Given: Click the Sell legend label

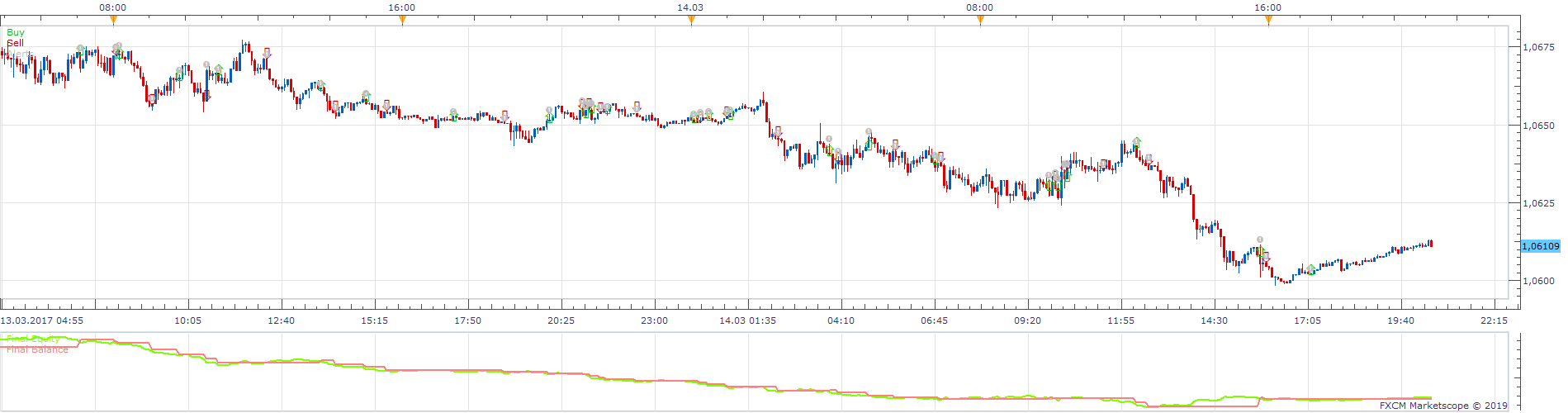Looking at the screenshot, I should 15,42.
